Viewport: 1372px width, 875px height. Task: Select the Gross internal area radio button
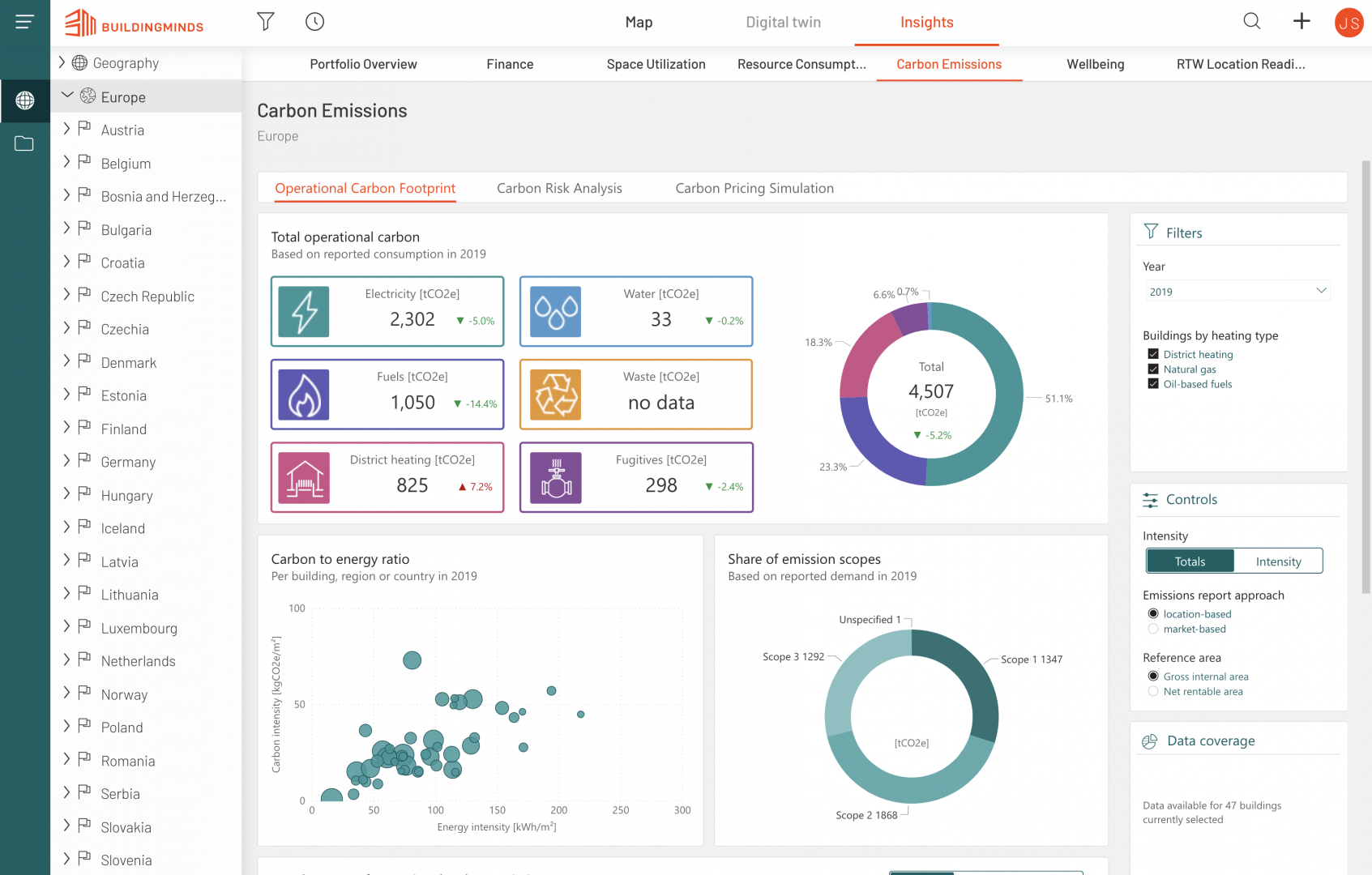pyautogui.click(x=1153, y=676)
